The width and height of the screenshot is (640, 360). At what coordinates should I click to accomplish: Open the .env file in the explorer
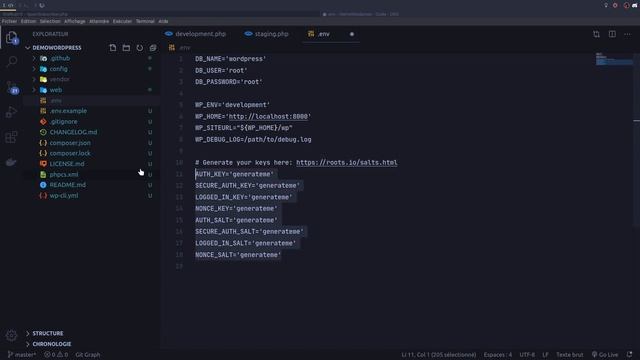tap(56, 100)
